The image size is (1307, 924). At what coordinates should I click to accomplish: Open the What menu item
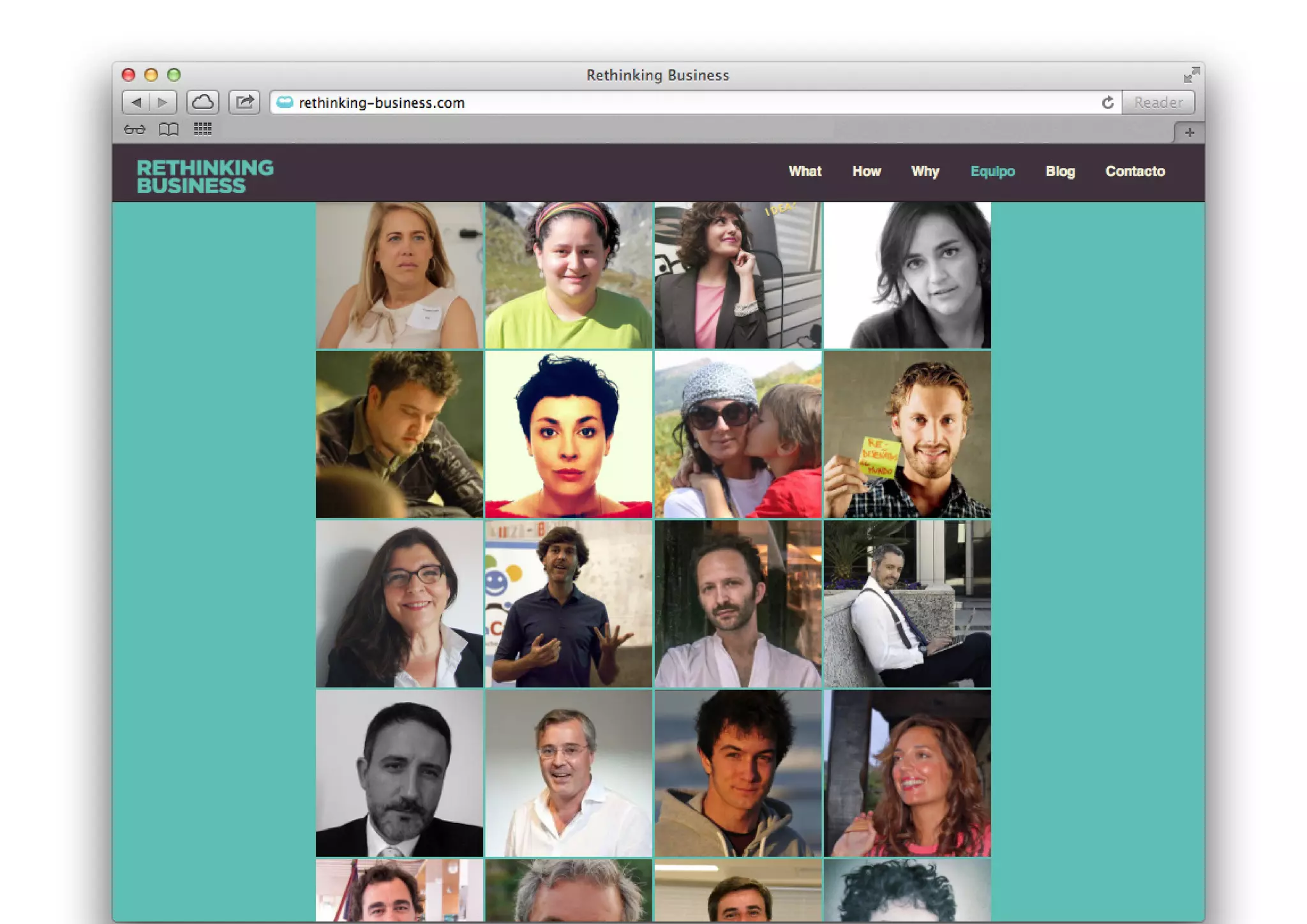coord(805,171)
